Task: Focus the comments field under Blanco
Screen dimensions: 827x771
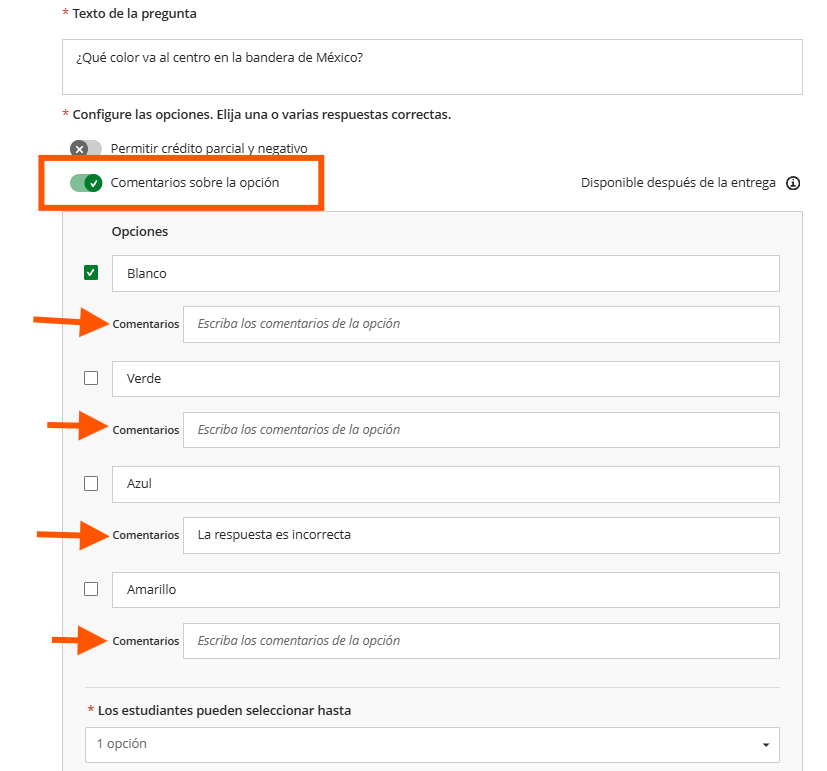Action: click(x=481, y=324)
